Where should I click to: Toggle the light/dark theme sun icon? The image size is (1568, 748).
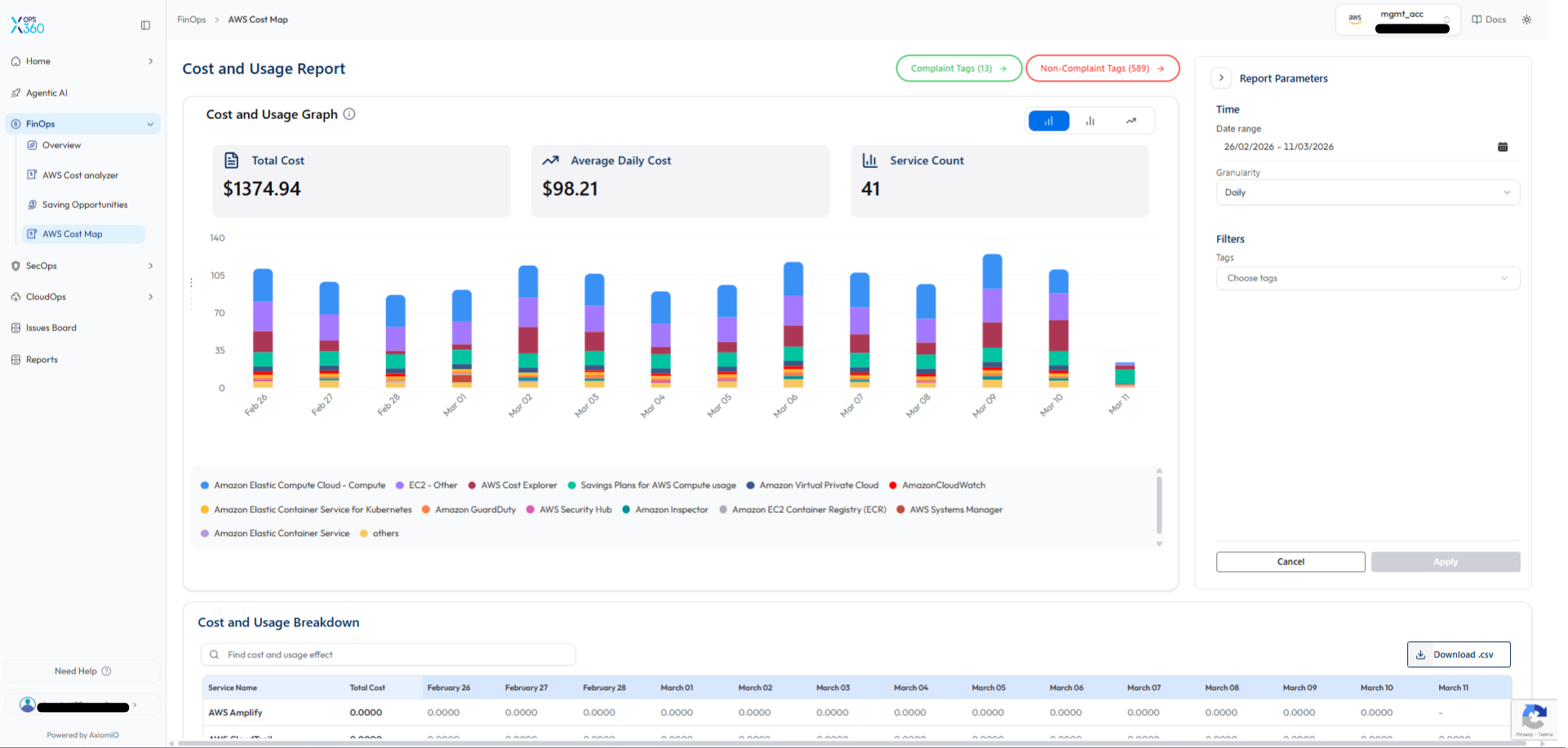point(1526,20)
